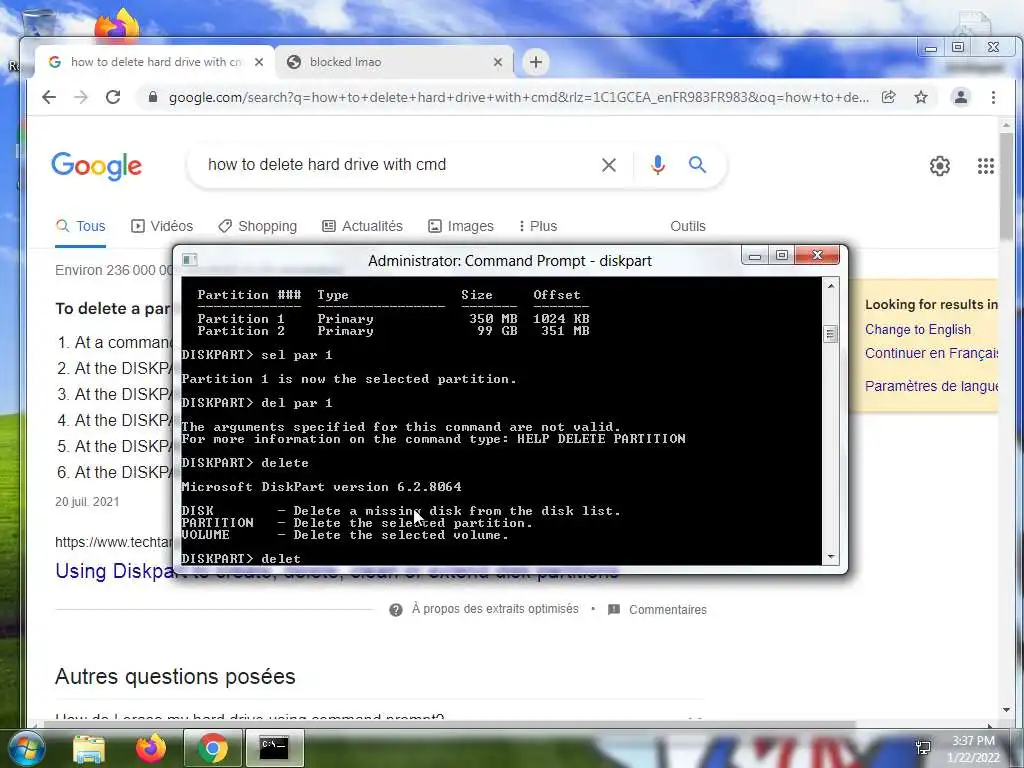Image resolution: width=1024 pixels, height=768 pixels.
Task: Click Chrome page vertical scrollbar thumb
Action: pos(1006,186)
